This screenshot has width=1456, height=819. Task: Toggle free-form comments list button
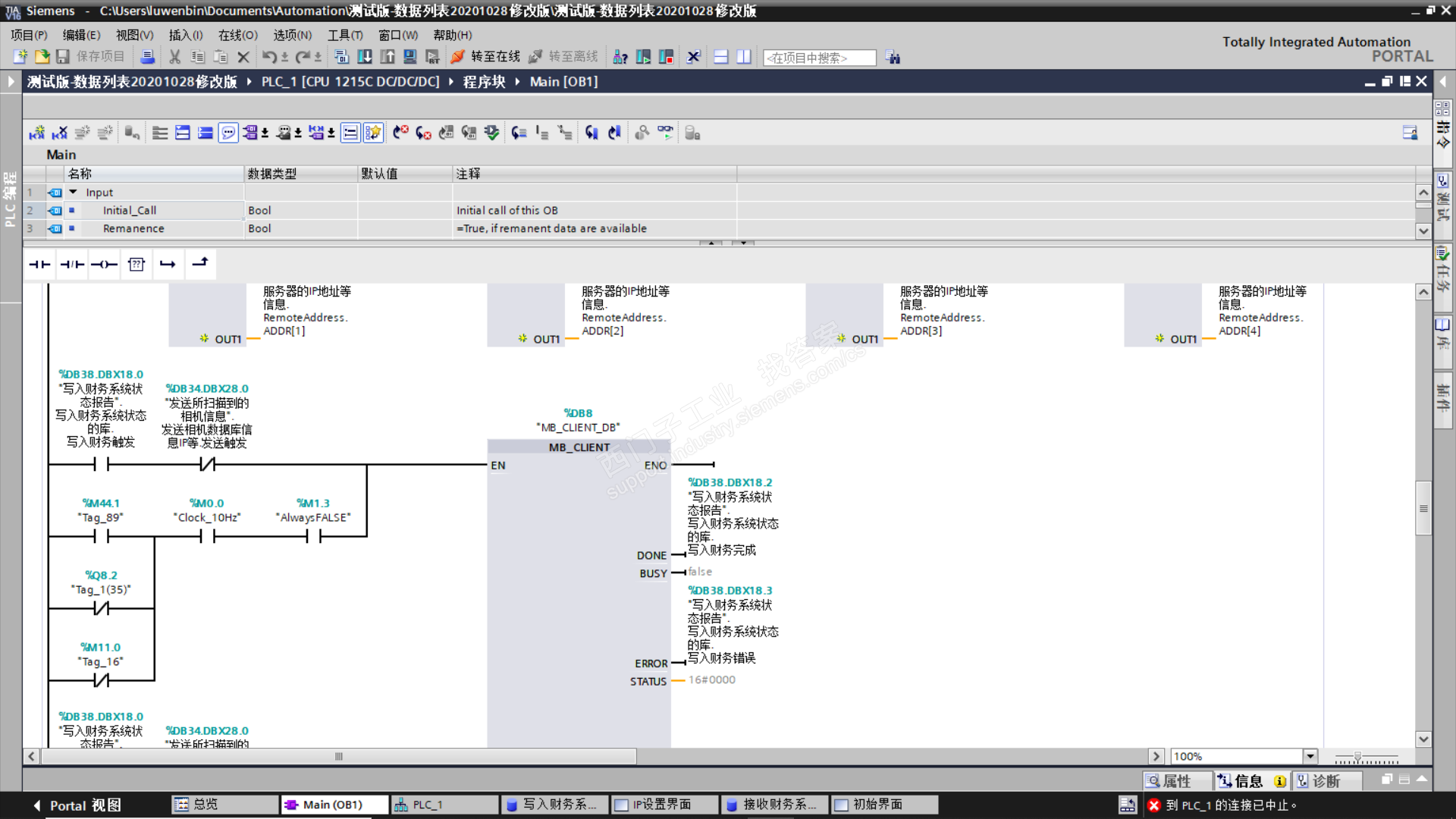tap(350, 133)
